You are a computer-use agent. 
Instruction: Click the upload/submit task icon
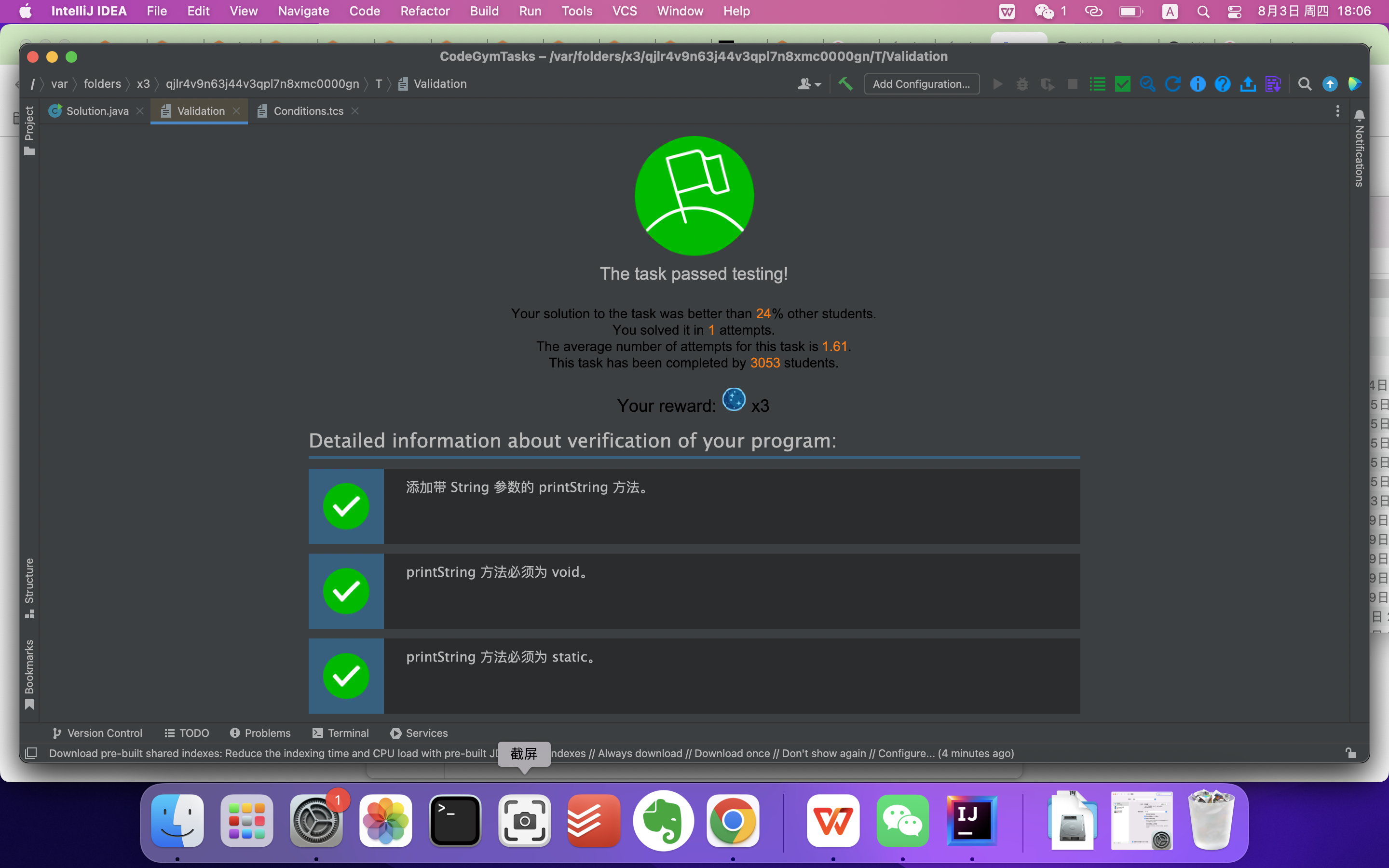point(1248,84)
